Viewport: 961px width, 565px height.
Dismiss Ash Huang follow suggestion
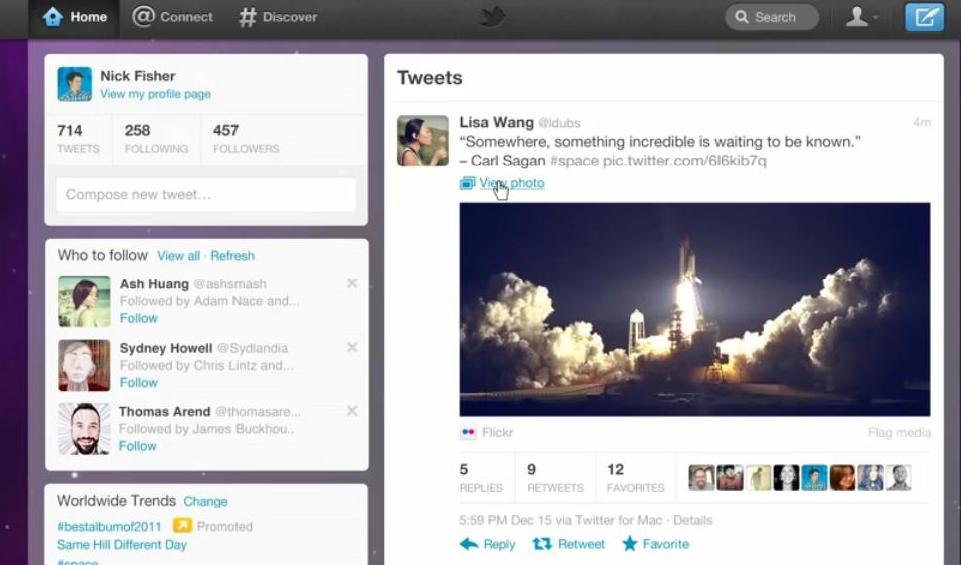(352, 284)
